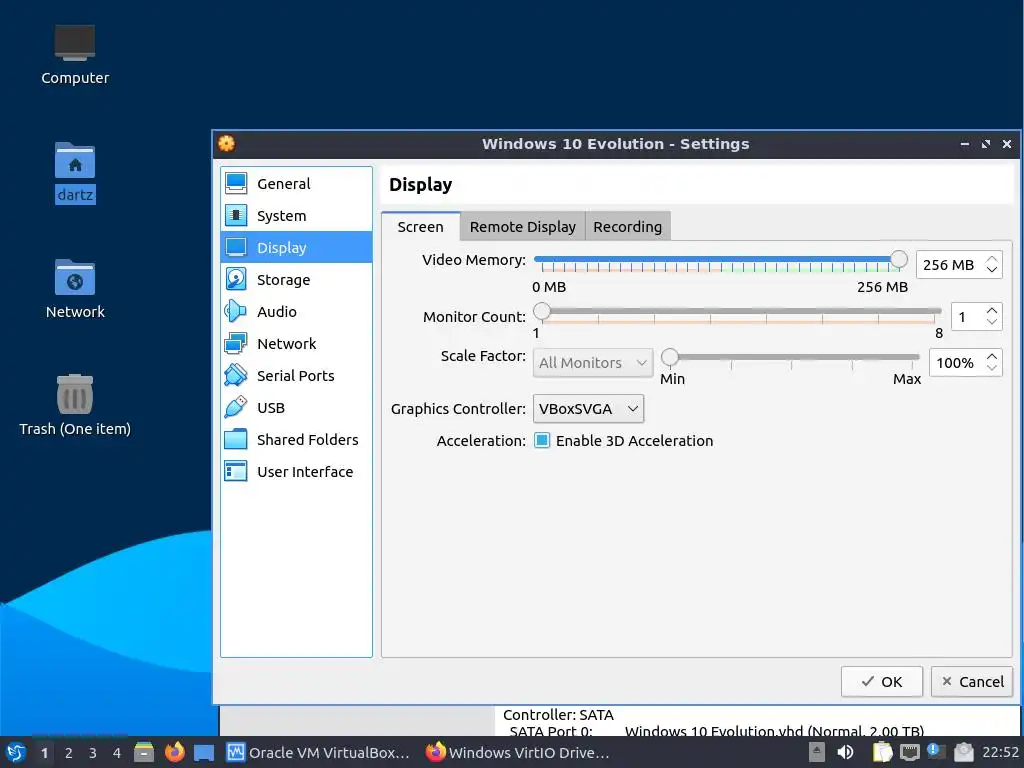This screenshot has height=768, width=1024.
Task: Open the file manager from the taskbar
Action: coord(144,752)
